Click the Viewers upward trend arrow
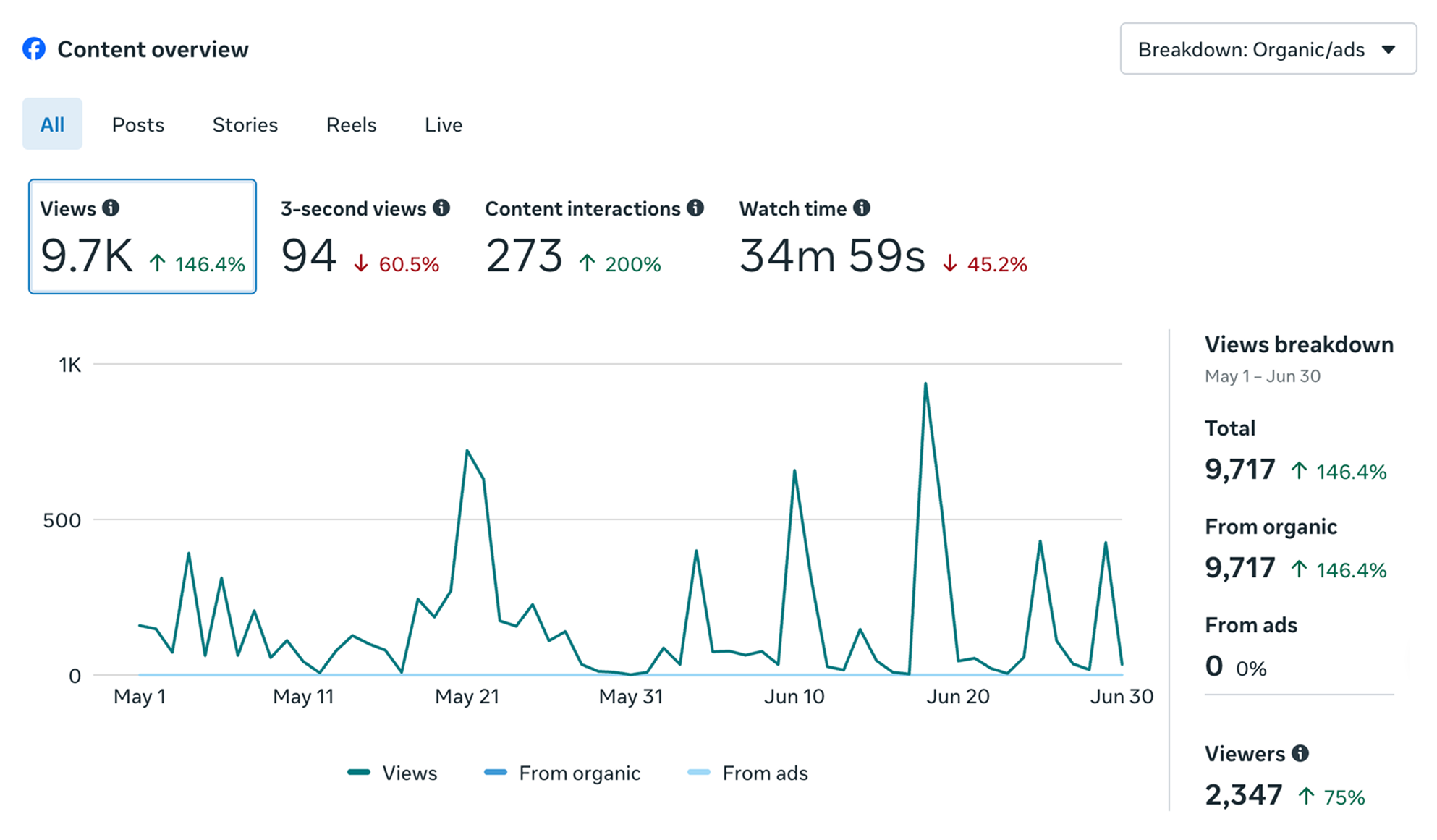The height and width of the screenshot is (840, 1437). (x=1306, y=797)
